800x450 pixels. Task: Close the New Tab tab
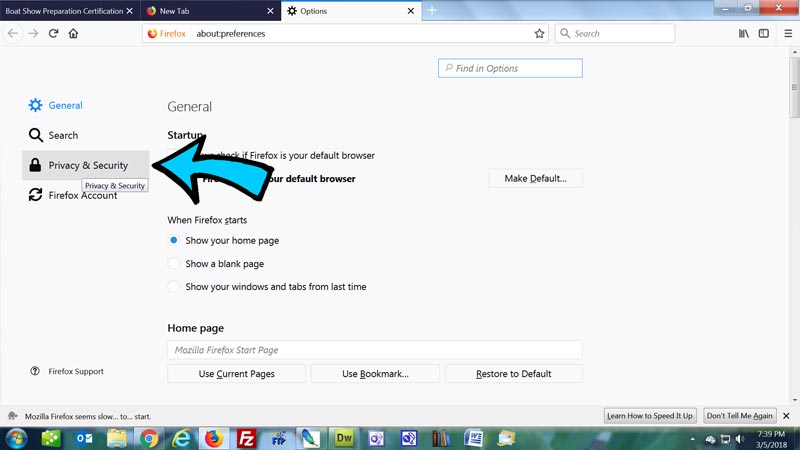tap(270, 11)
